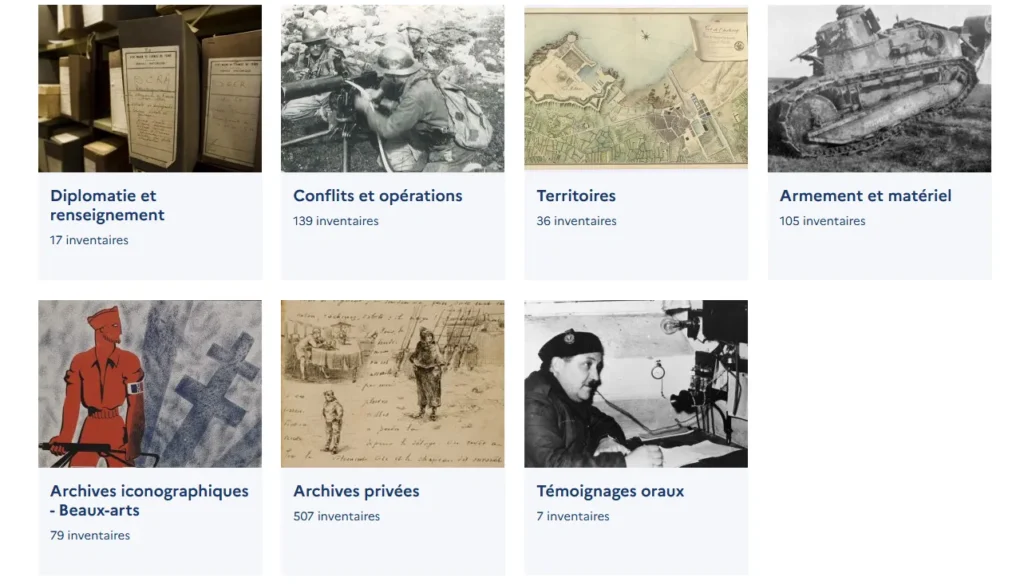Click the red soldier poster image
This screenshot has height=585, width=1024.
(x=150, y=384)
